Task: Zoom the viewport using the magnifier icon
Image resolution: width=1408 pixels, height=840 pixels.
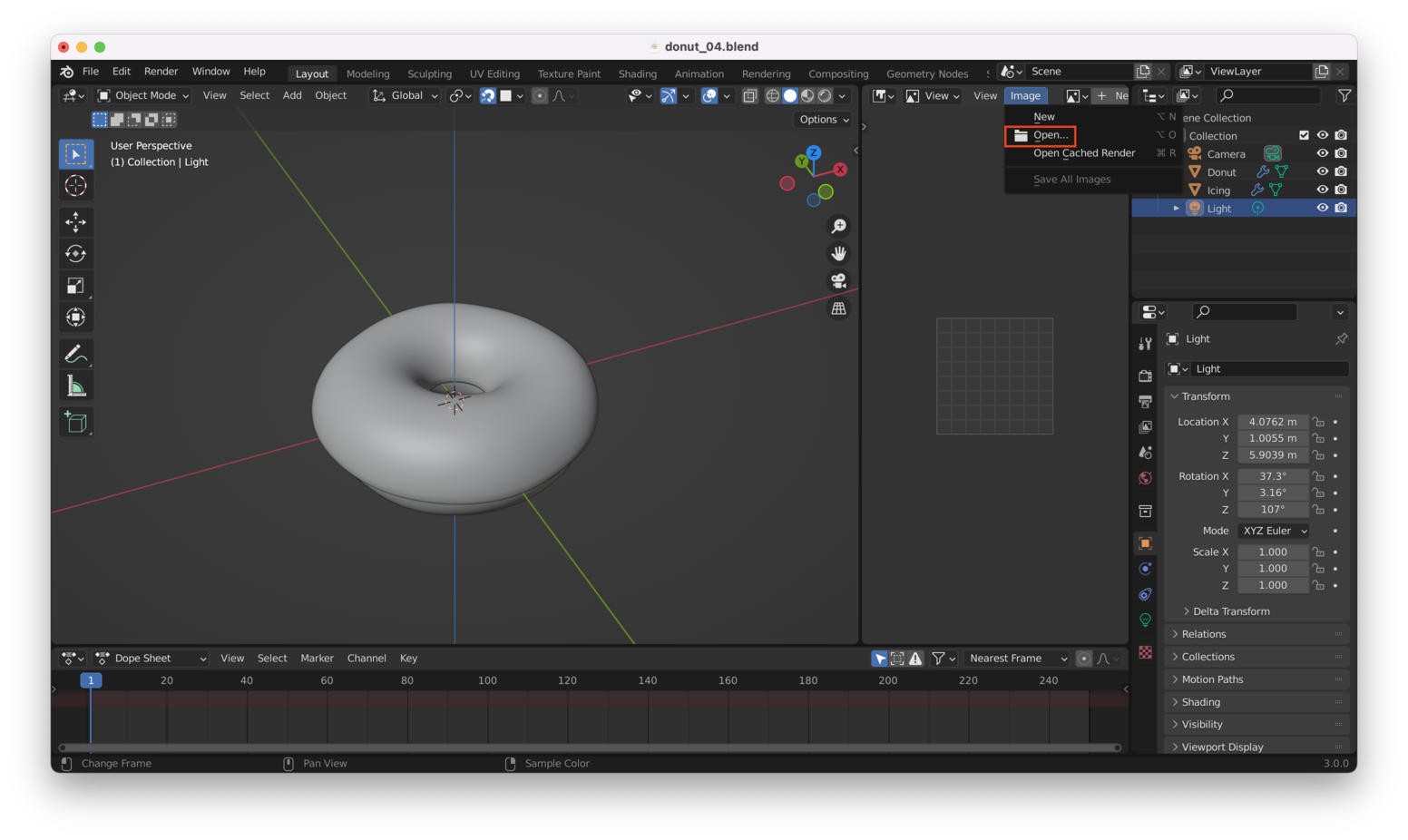Action: coord(838,225)
